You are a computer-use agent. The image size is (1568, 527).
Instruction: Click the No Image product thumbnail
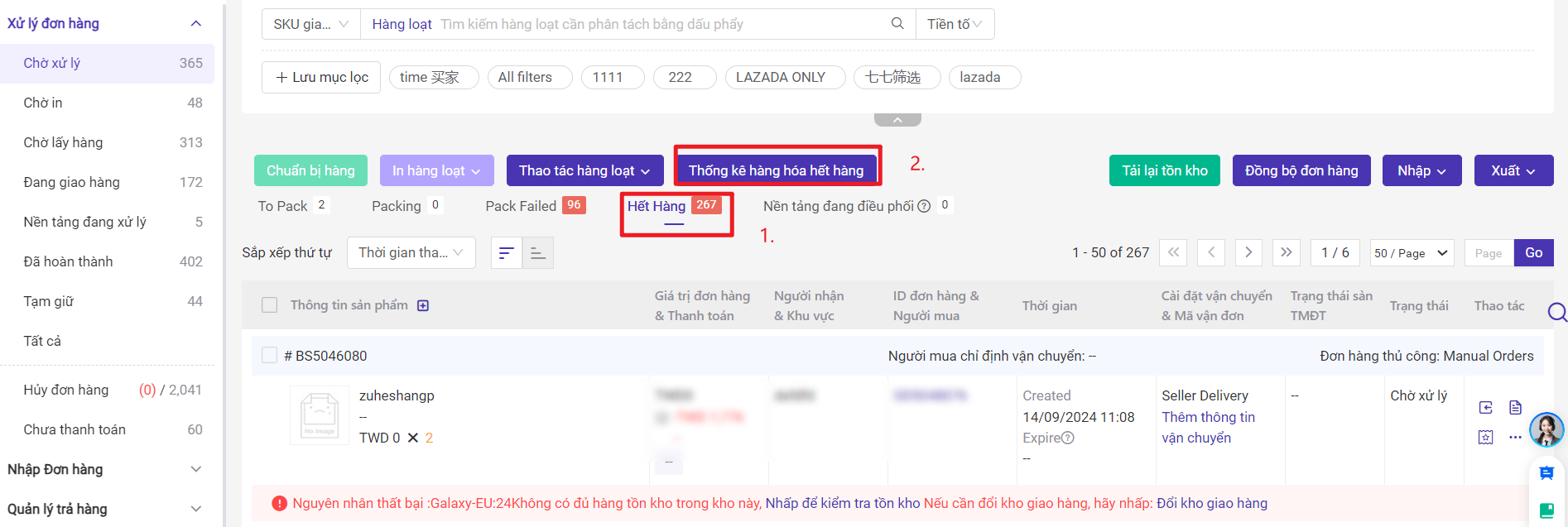[320, 415]
